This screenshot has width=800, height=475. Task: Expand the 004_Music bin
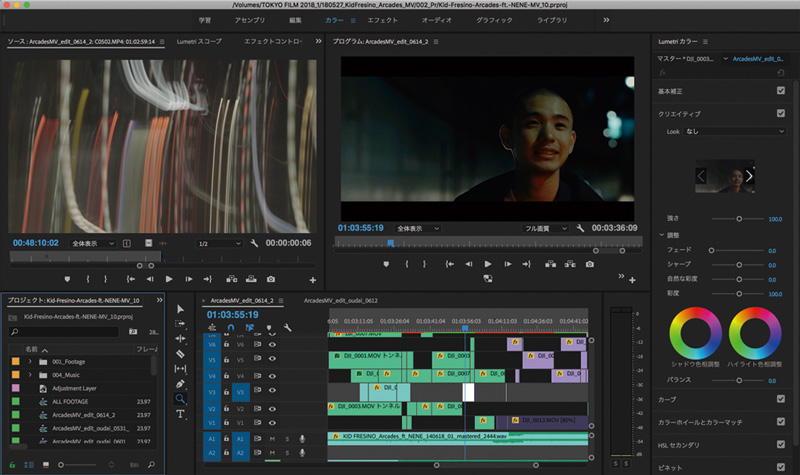[x=30, y=374]
